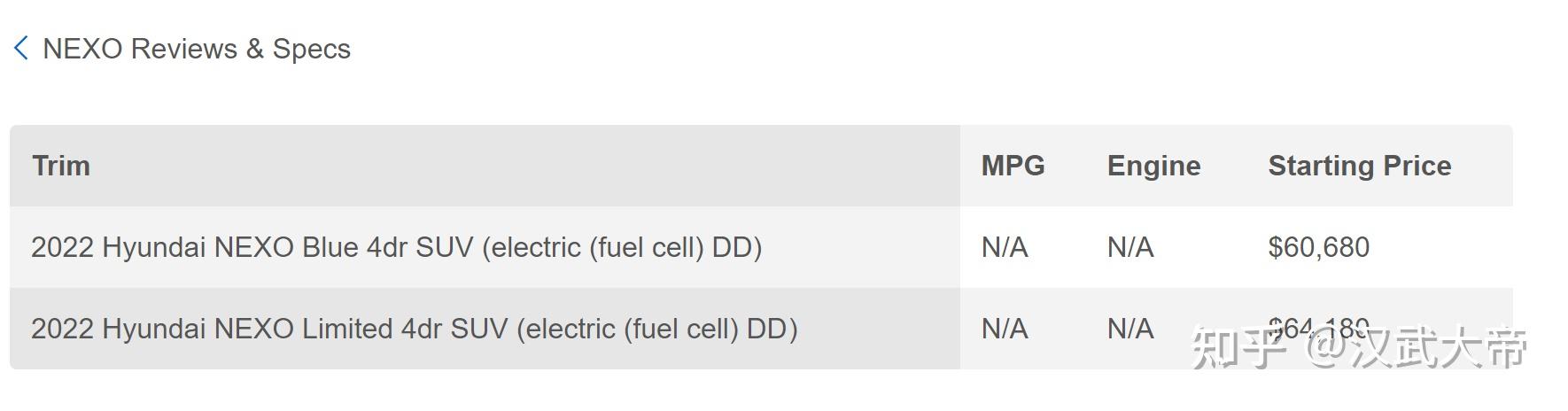Click the 知乎 watermark logo

tap(1238, 347)
